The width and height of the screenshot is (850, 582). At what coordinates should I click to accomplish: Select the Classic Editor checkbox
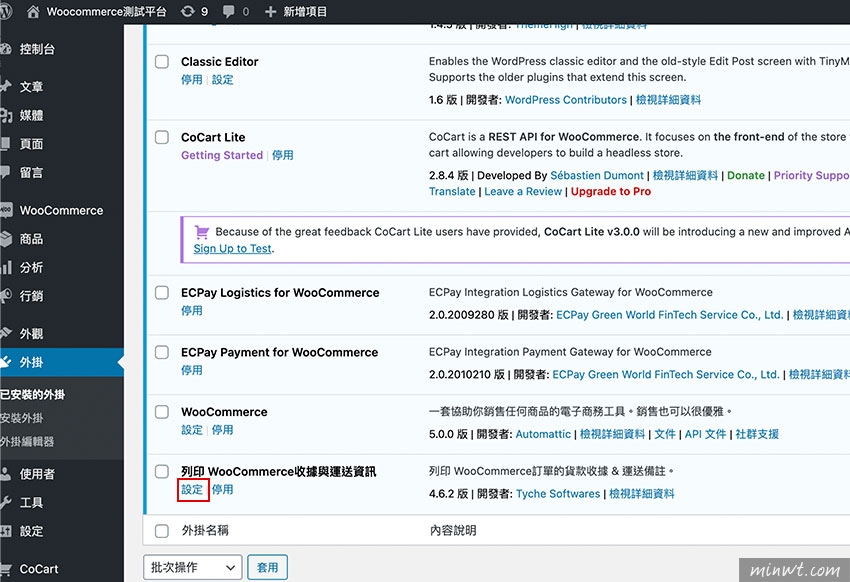[162, 62]
